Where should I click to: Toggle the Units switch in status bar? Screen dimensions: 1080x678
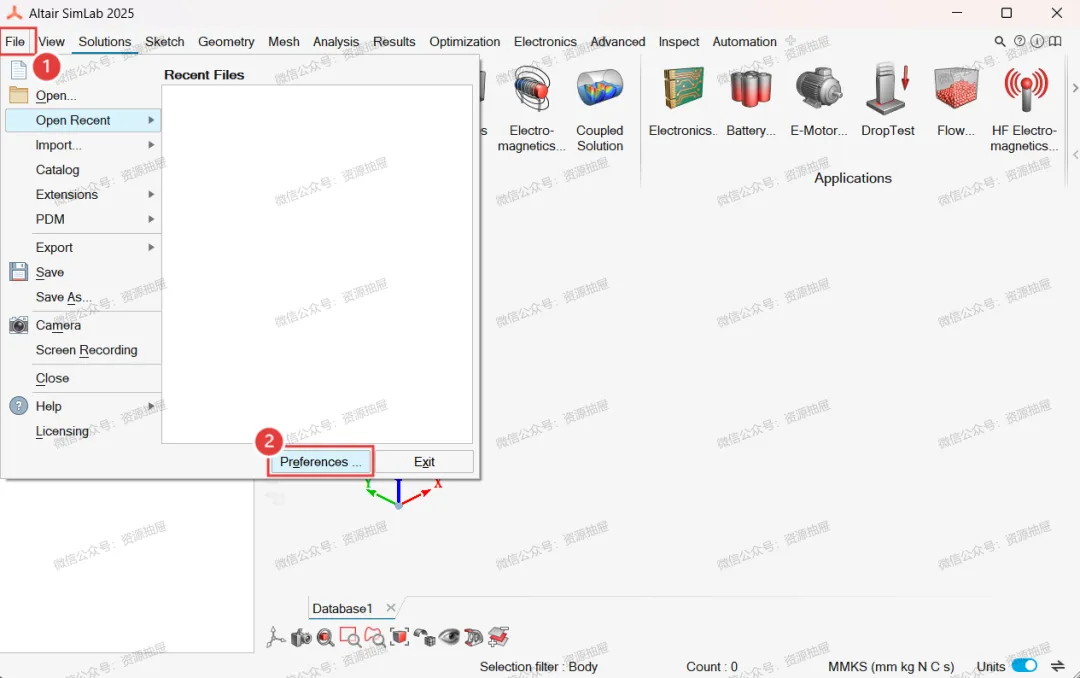[1024, 666]
